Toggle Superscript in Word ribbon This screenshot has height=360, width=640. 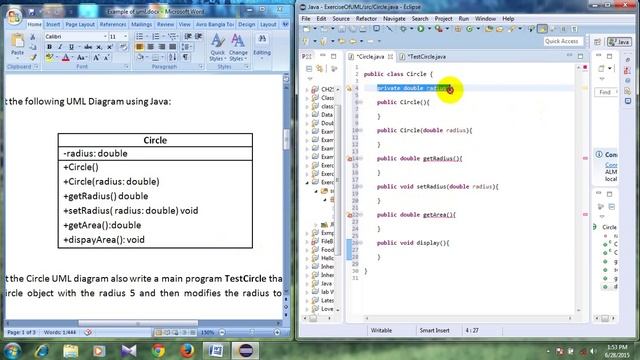(109, 47)
